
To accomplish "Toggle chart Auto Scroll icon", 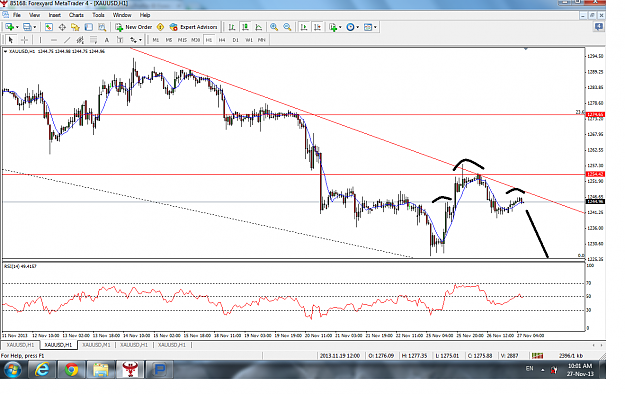I will click(x=304, y=27).
